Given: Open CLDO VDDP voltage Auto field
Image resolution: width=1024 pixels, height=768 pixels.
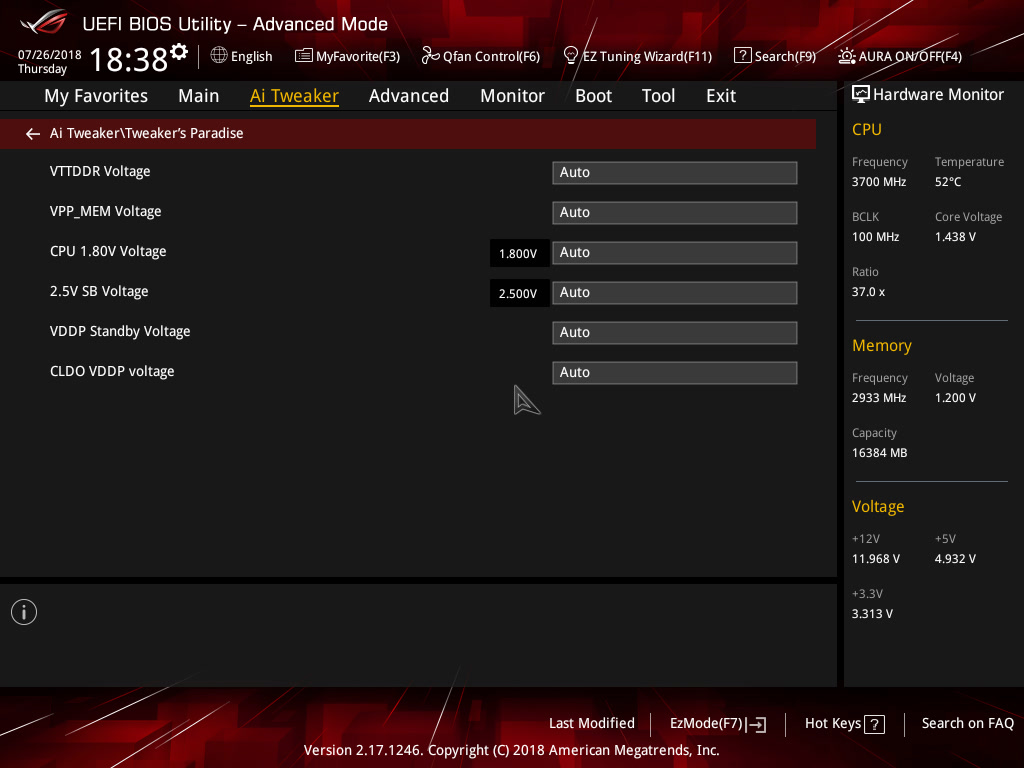Looking at the screenshot, I should 675,373.
